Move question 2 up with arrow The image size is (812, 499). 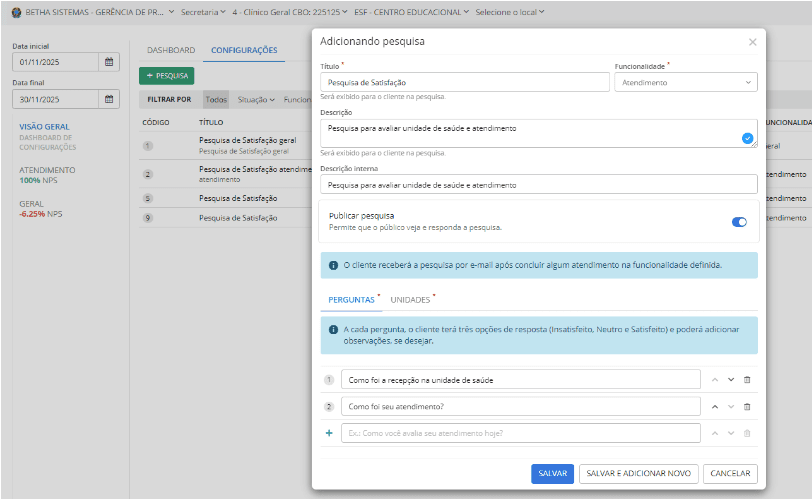[715, 407]
